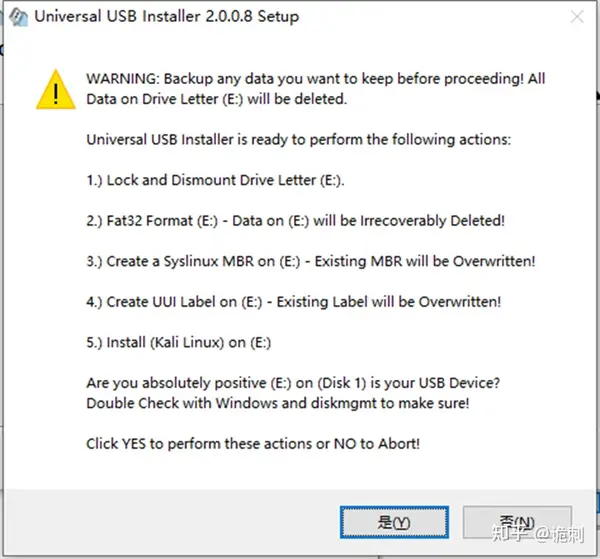Click the "Click YES to perform these actions" line
600x559 pixels.
pos(253,444)
